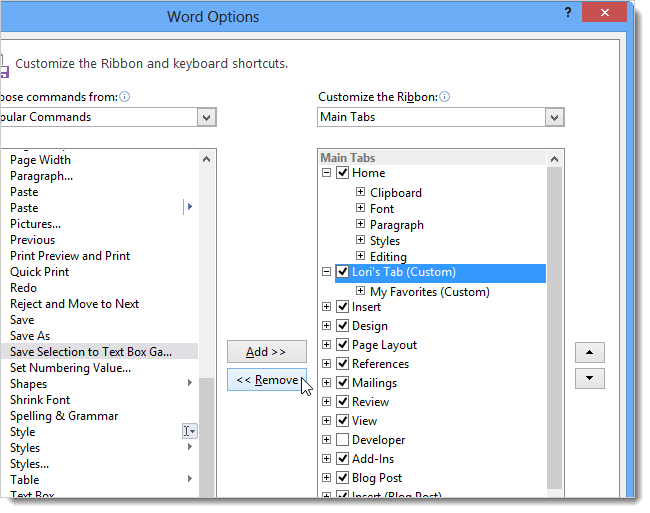Collapse the Home tab node
The width and height of the screenshot is (650, 513).
click(x=327, y=172)
